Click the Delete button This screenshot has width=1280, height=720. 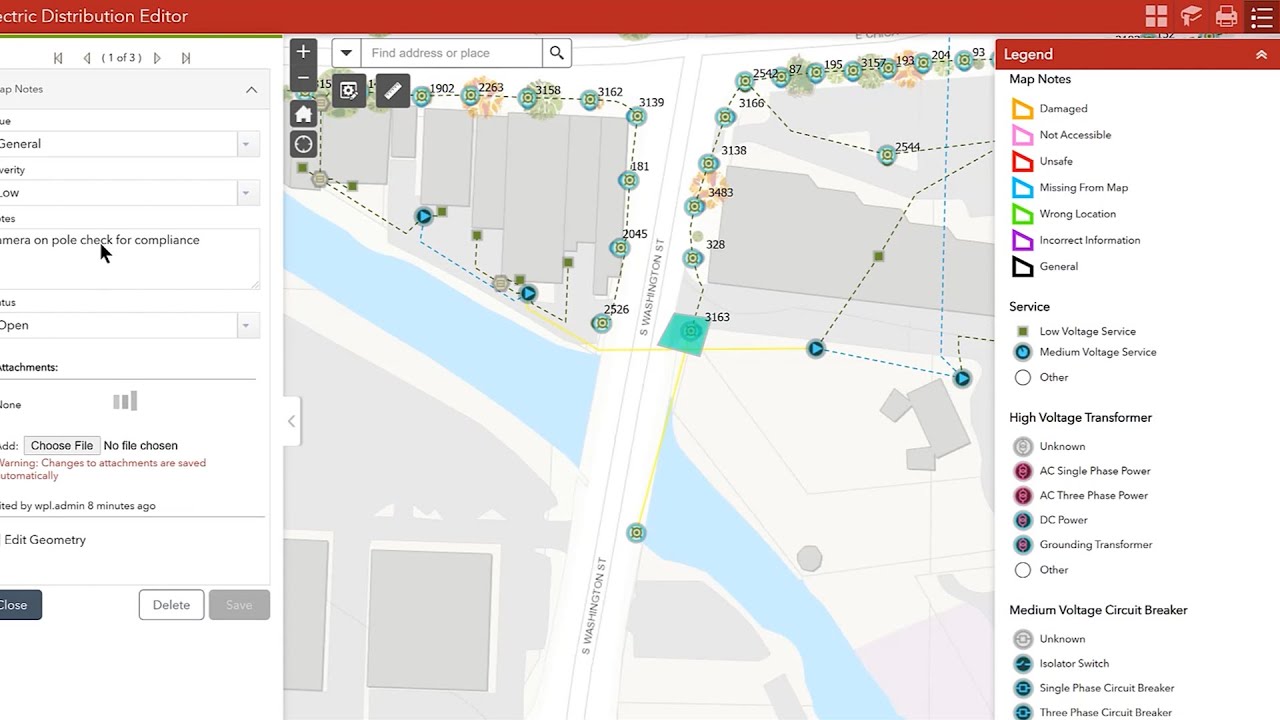171,605
